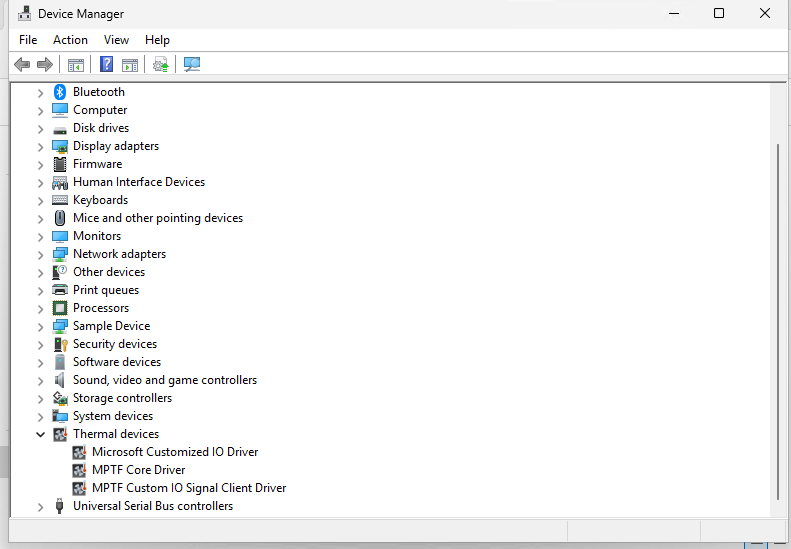Screen dimensions: 791x549
Task: Click the Help toolbar icon with question mark
Action: tap(106, 65)
